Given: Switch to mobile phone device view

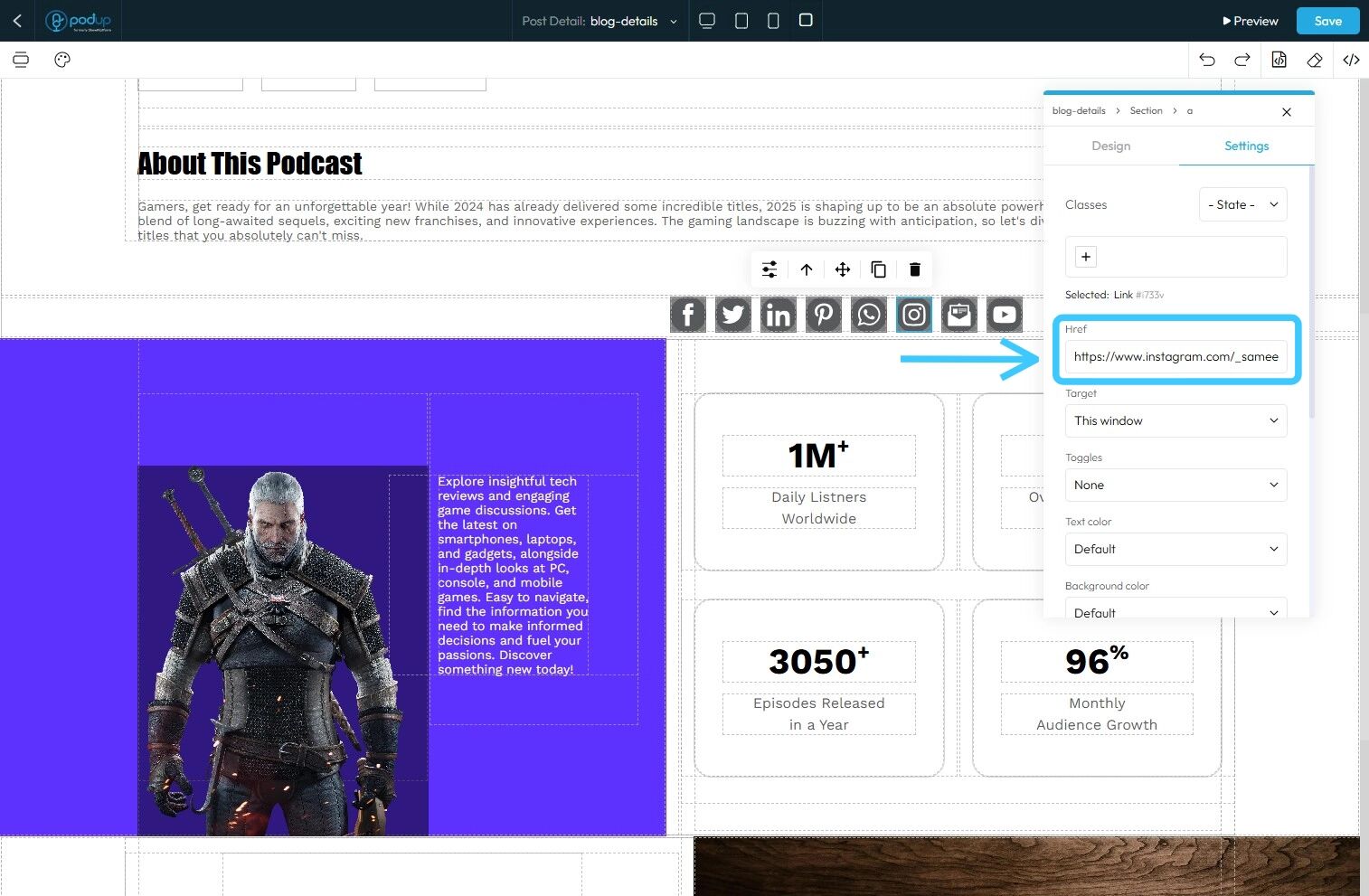Looking at the screenshot, I should coord(773,21).
